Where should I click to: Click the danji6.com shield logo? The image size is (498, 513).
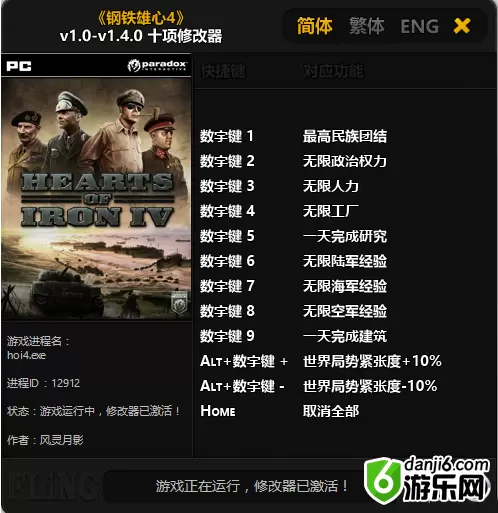pyautogui.click(x=383, y=482)
